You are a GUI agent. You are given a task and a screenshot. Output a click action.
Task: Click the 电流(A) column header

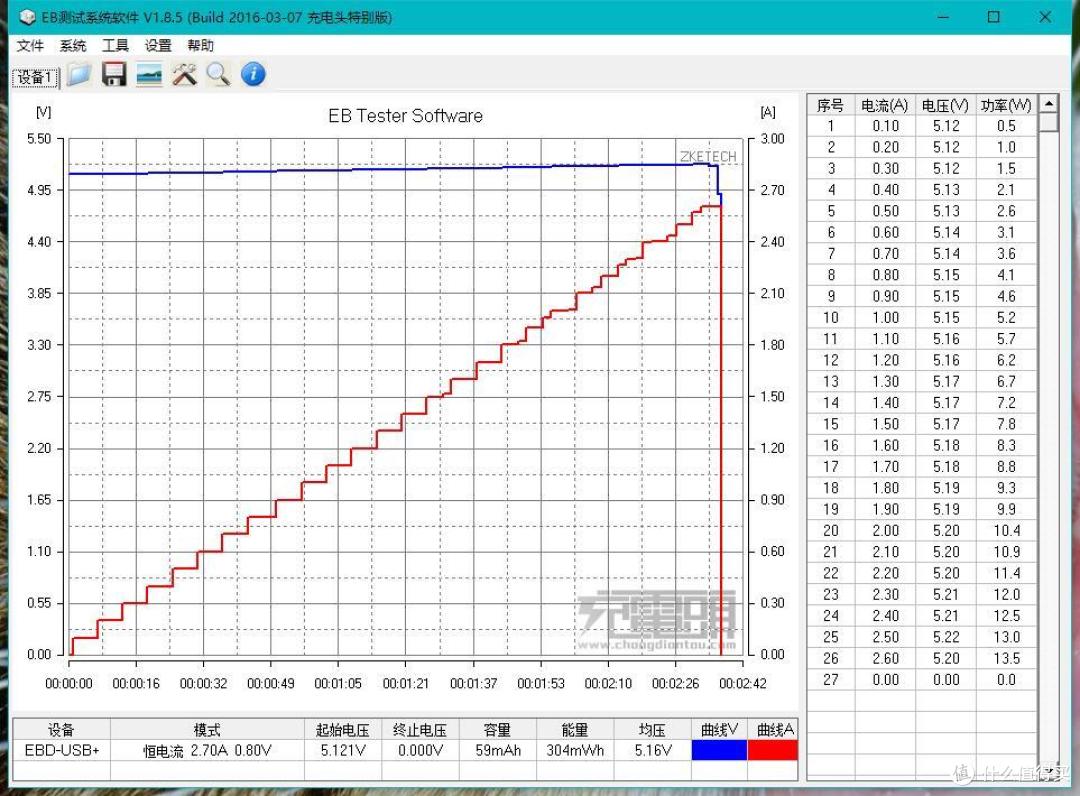coord(885,105)
